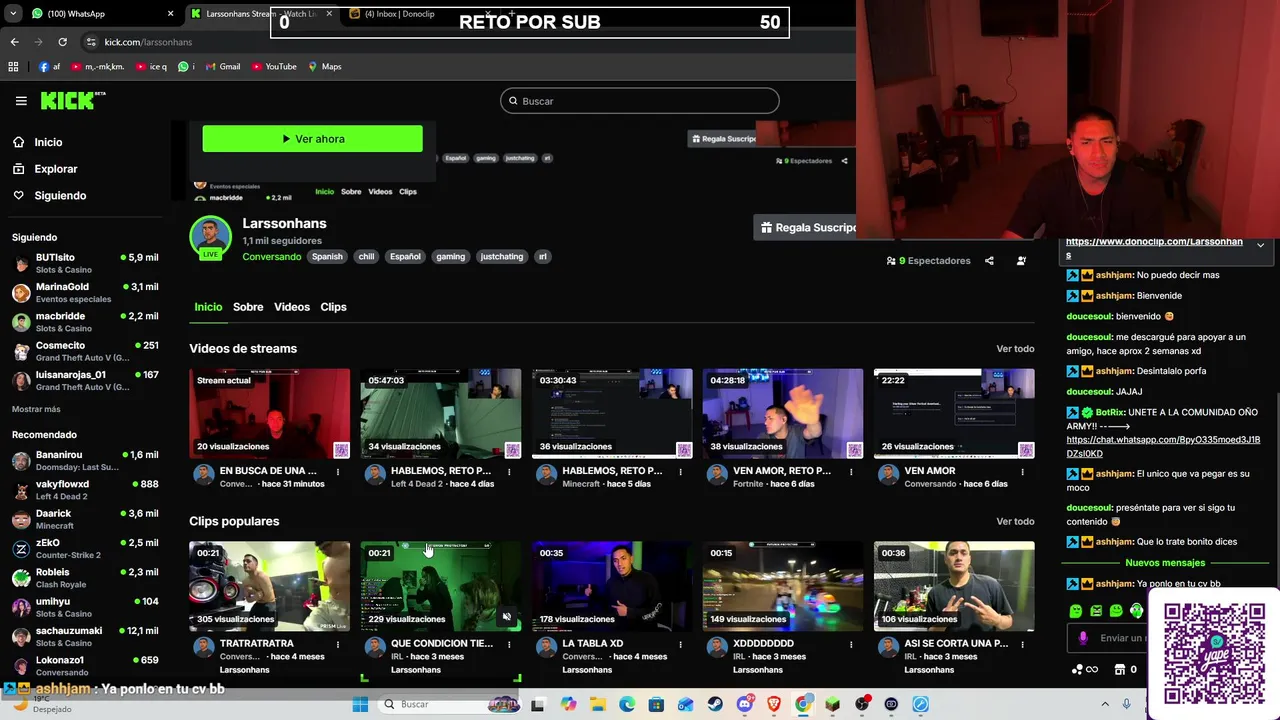Image resolution: width=1280 pixels, height=720 pixels.
Task: Open the 04:28:18 stream video thumbnail
Action: (x=783, y=413)
